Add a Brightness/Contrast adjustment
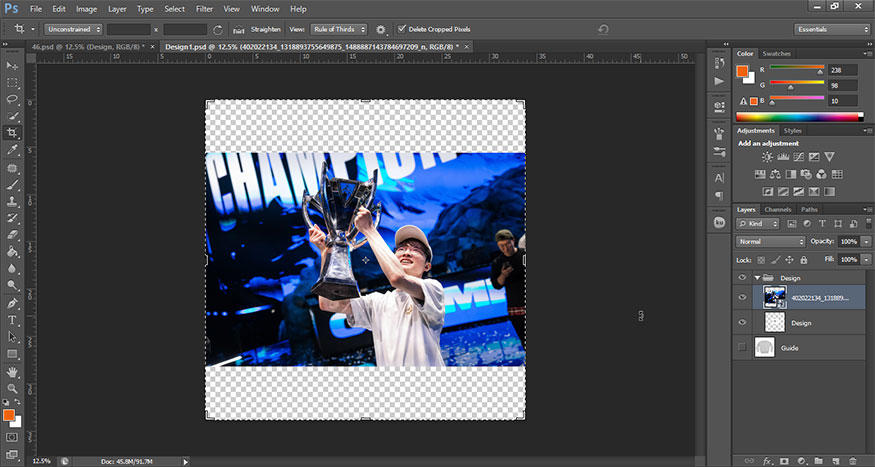This screenshot has width=875, height=467. point(767,157)
